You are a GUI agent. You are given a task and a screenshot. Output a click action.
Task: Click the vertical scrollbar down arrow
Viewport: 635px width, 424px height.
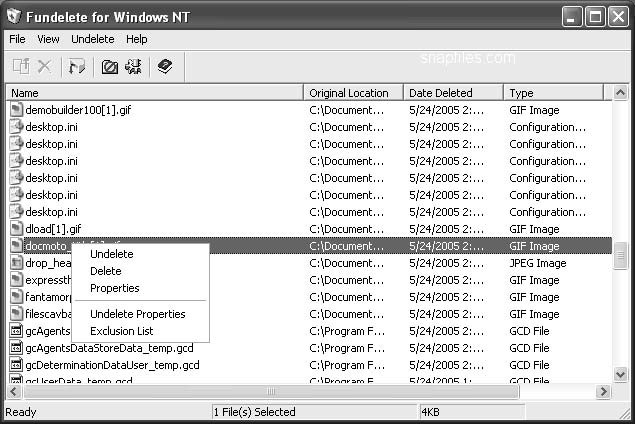click(x=620, y=374)
